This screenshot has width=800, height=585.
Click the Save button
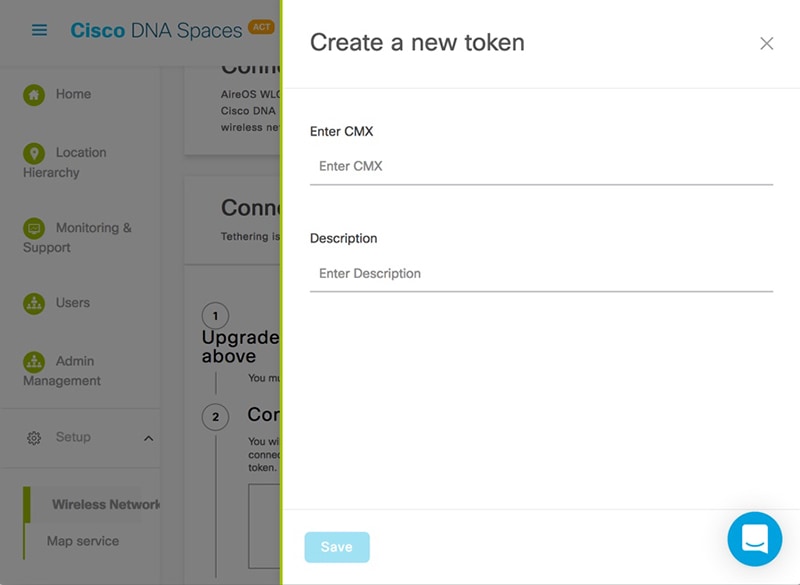[337, 547]
